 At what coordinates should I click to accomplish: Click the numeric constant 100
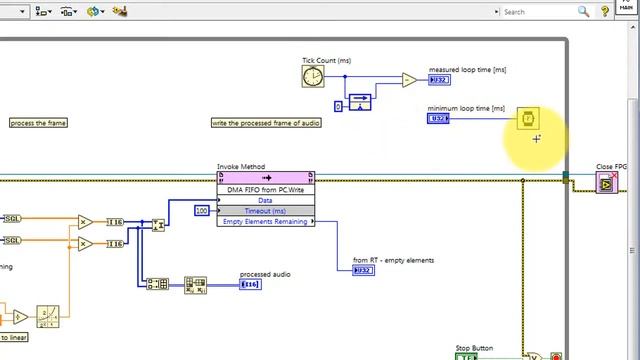click(x=202, y=211)
